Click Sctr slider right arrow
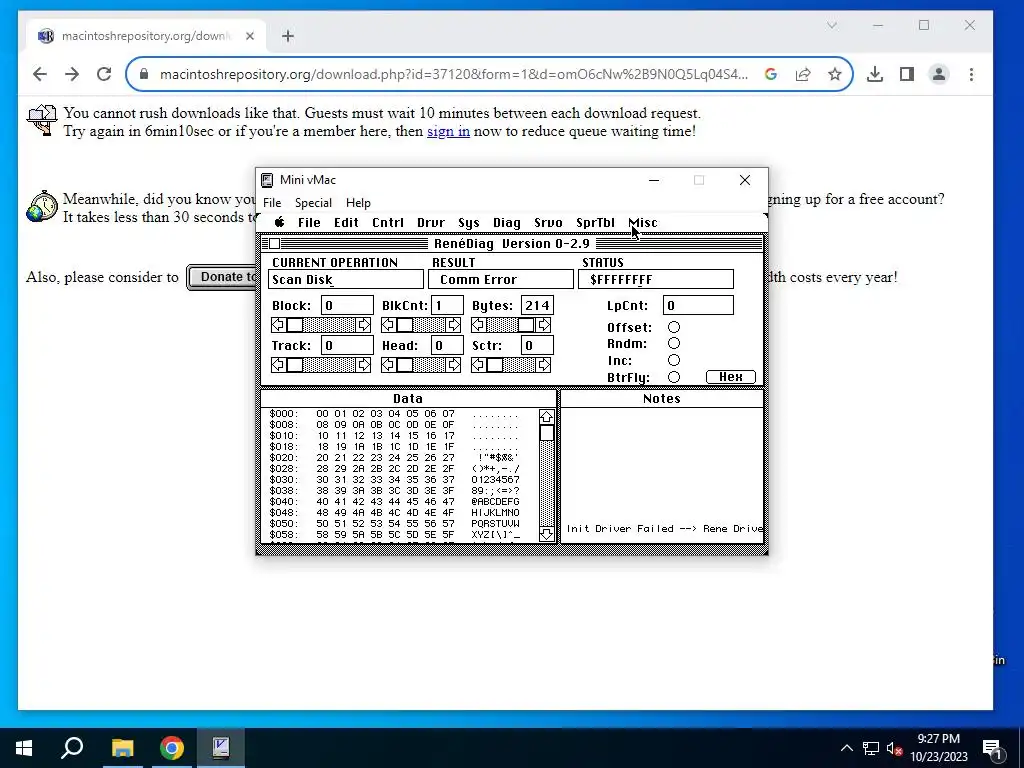 click(543, 364)
